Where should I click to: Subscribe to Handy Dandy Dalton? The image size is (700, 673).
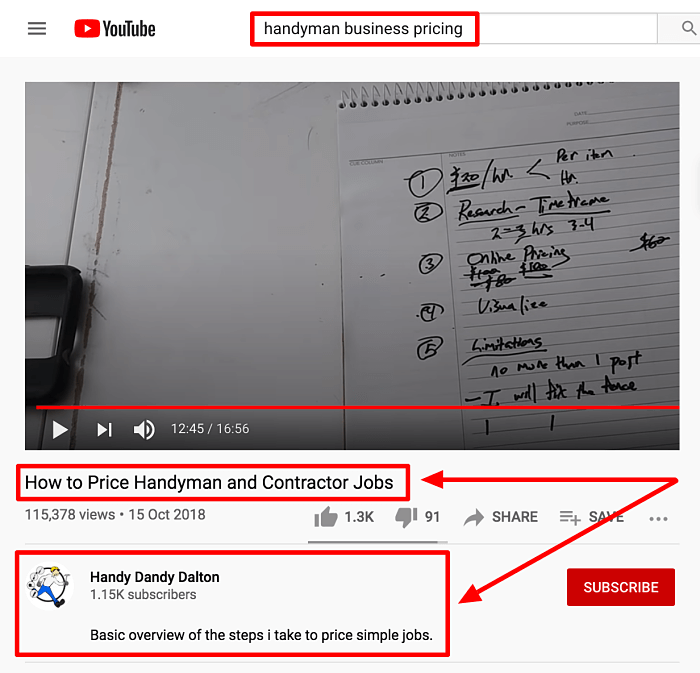pos(621,587)
